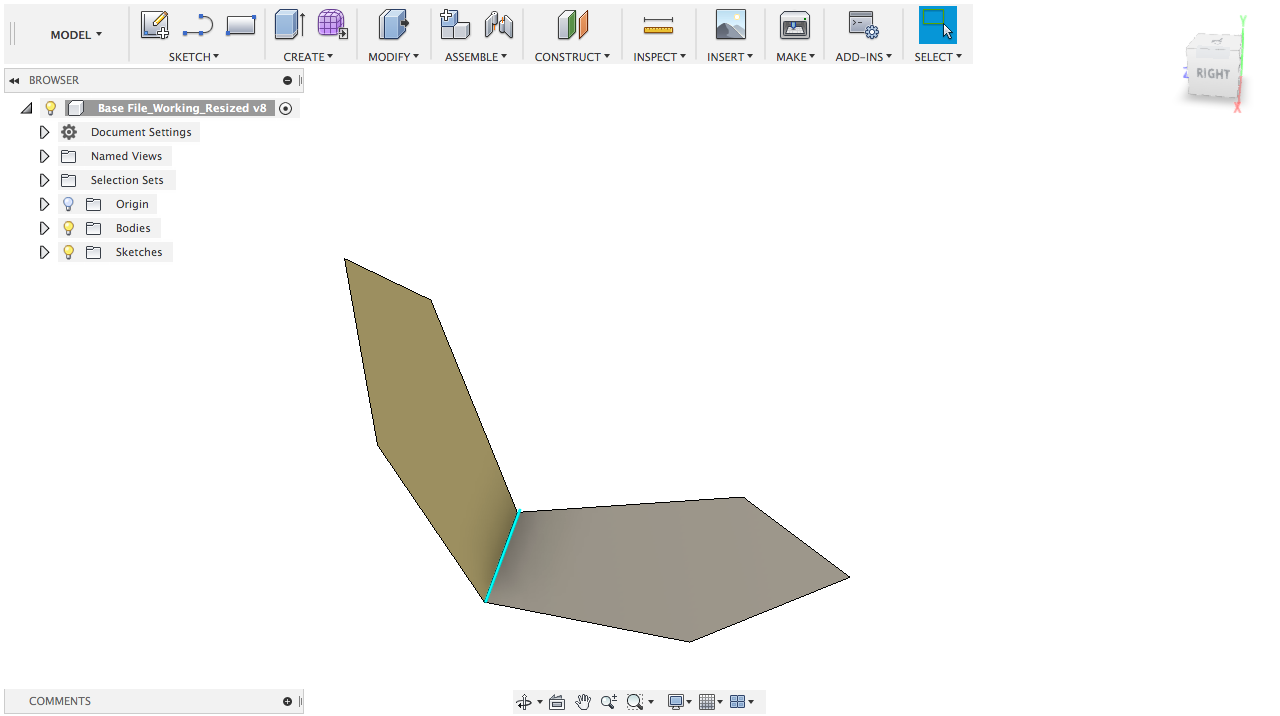The image size is (1280, 716).
Task: Click the Grid and Snaps icon
Action: [x=707, y=702]
